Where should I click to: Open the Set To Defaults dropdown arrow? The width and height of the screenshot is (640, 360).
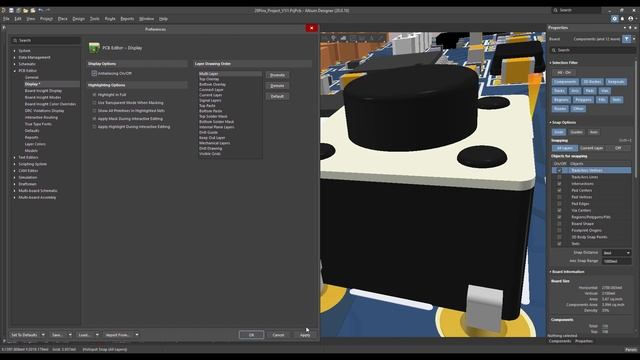click(43, 335)
